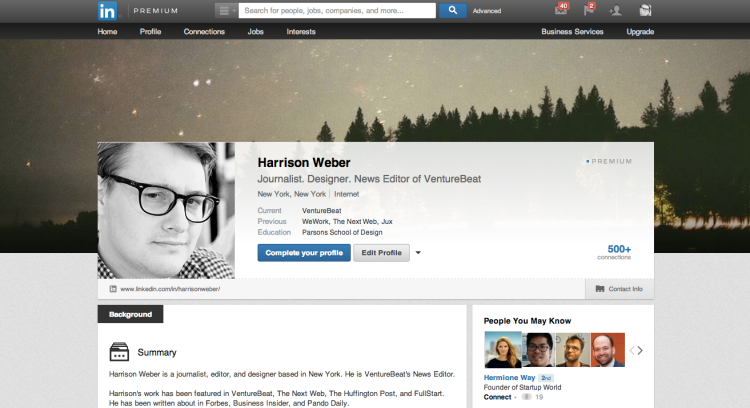750x408 pixels.
Task: Click the public profile URL icon
Action: [113, 289]
